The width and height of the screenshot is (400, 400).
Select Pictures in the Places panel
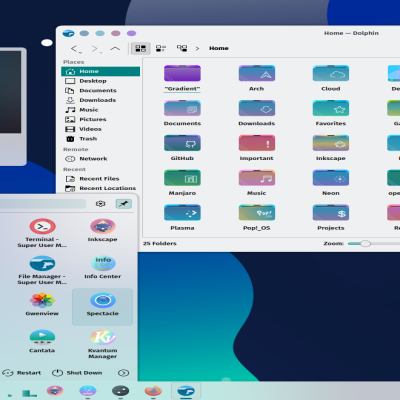(x=100, y=119)
